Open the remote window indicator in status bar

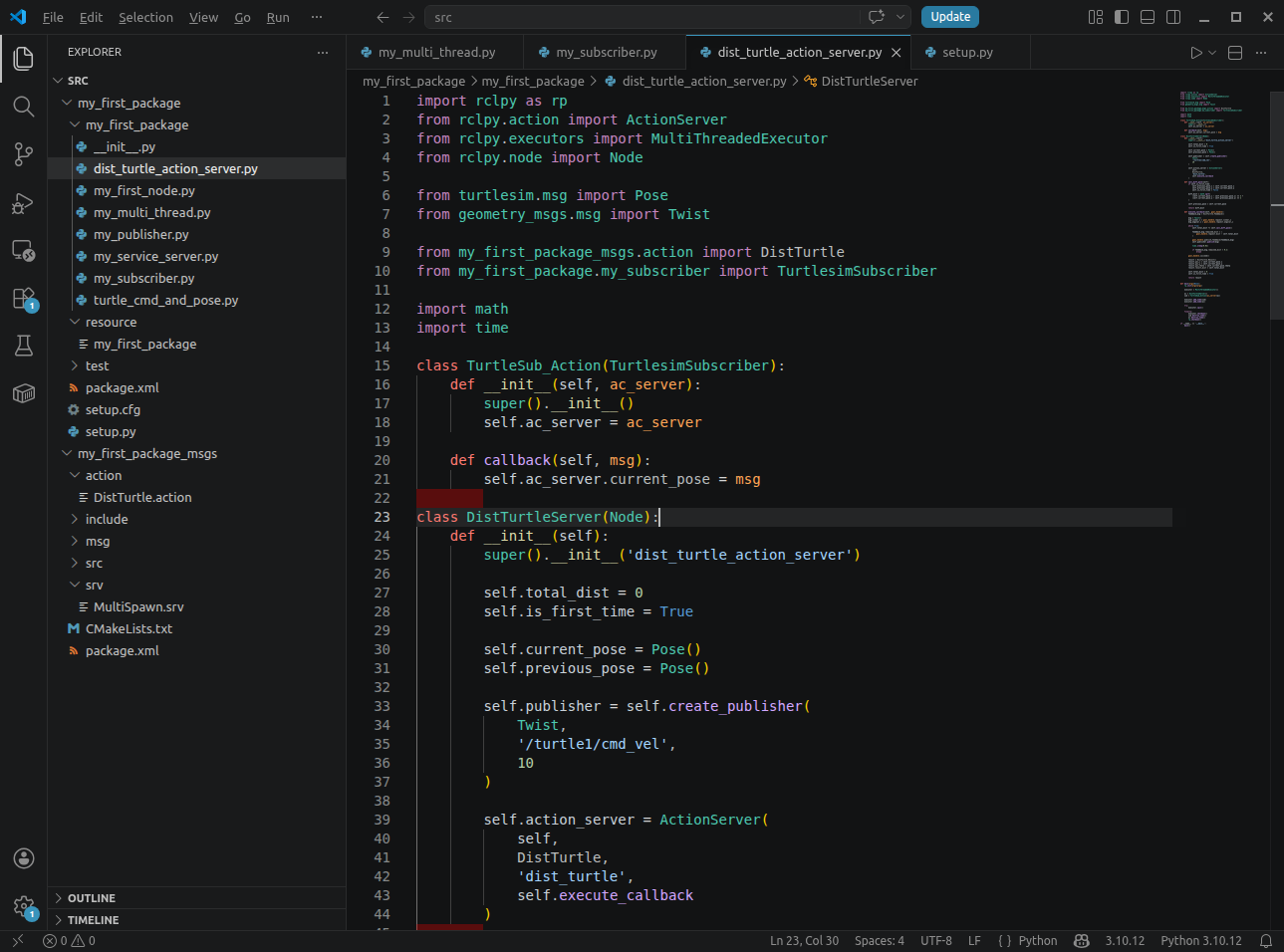pos(17,940)
